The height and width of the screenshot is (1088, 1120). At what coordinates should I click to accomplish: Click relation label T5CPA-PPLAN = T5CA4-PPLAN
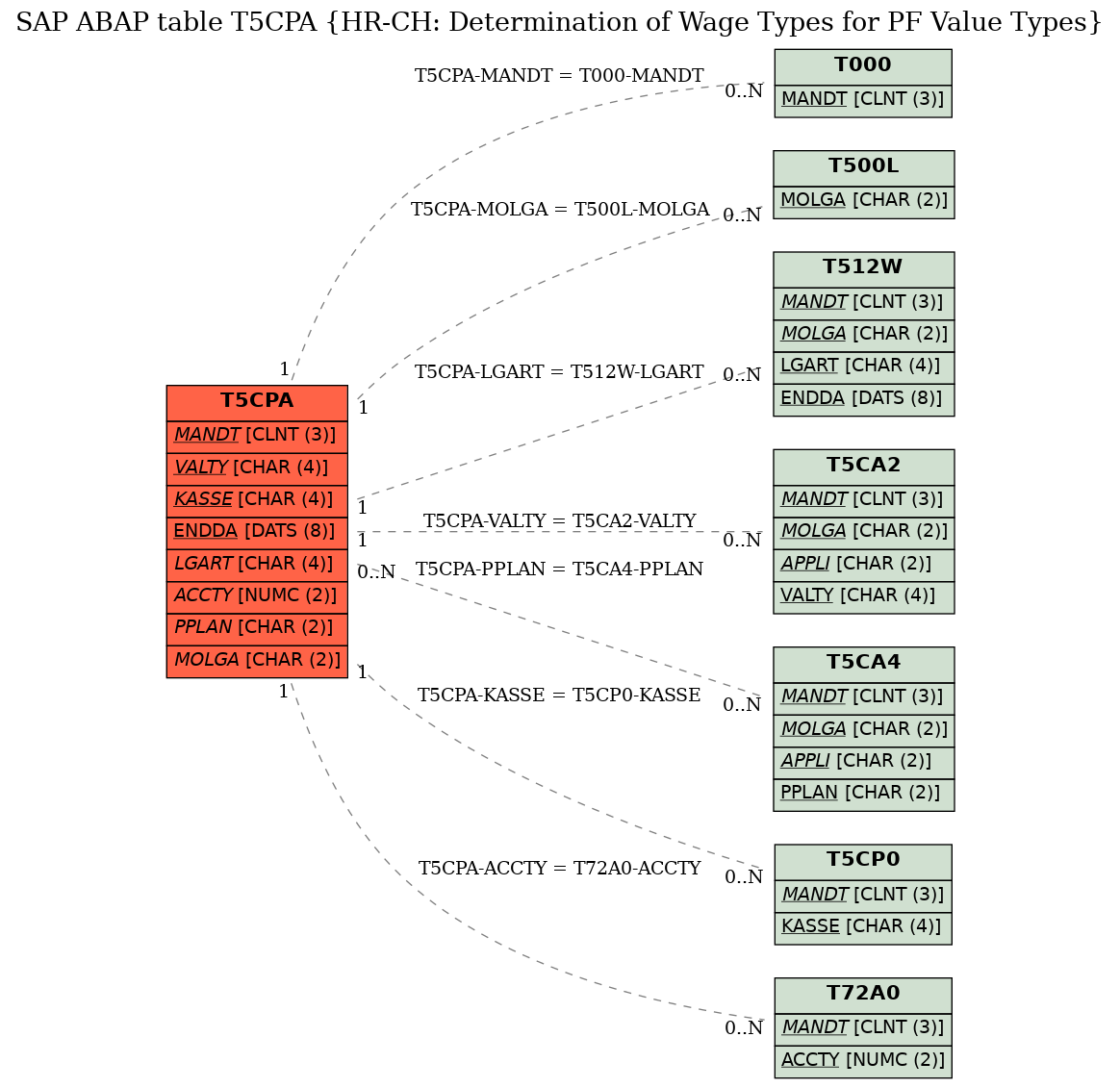click(x=559, y=569)
